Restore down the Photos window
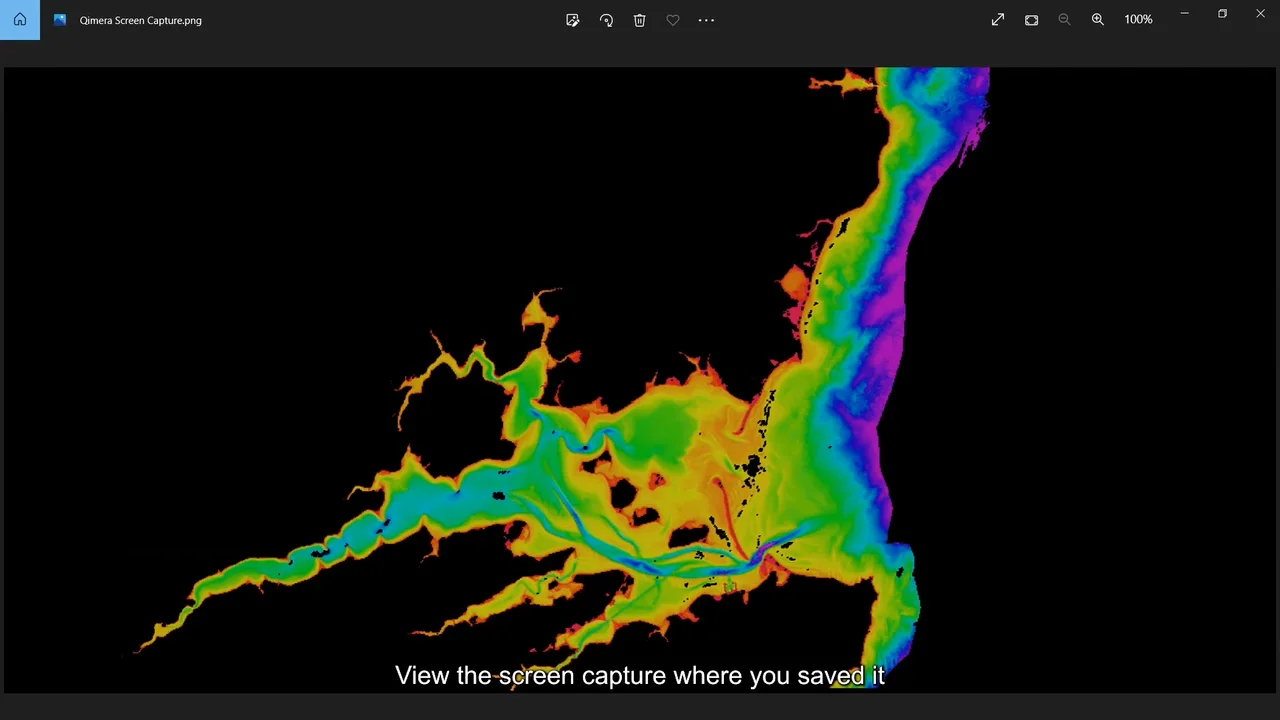 coord(1222,14)
